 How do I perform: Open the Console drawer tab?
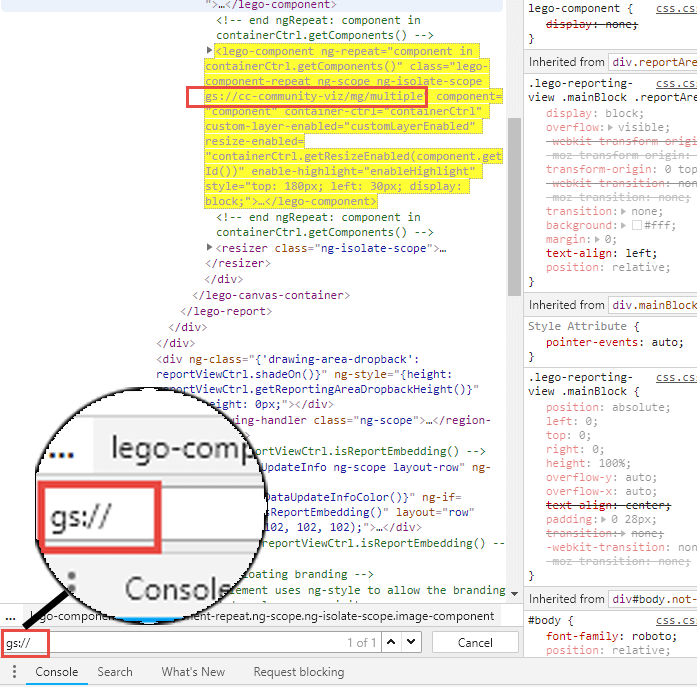point(56,671)
